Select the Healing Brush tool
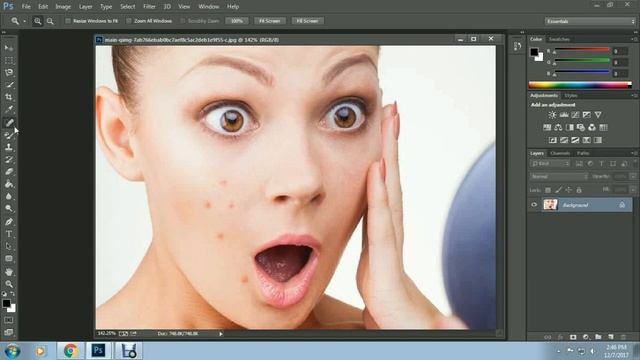Viewport: 640px width, 360px height. click(9, 122)
